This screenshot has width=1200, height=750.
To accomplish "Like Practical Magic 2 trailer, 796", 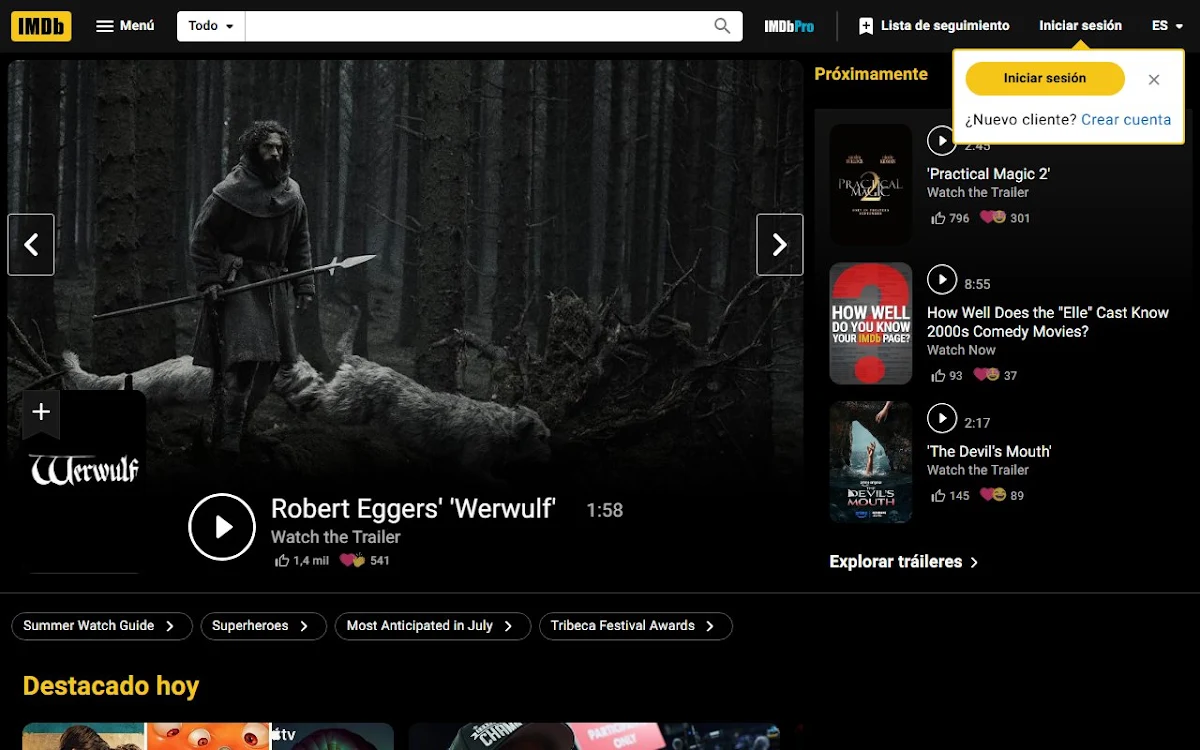I will [x=950, y=218].
